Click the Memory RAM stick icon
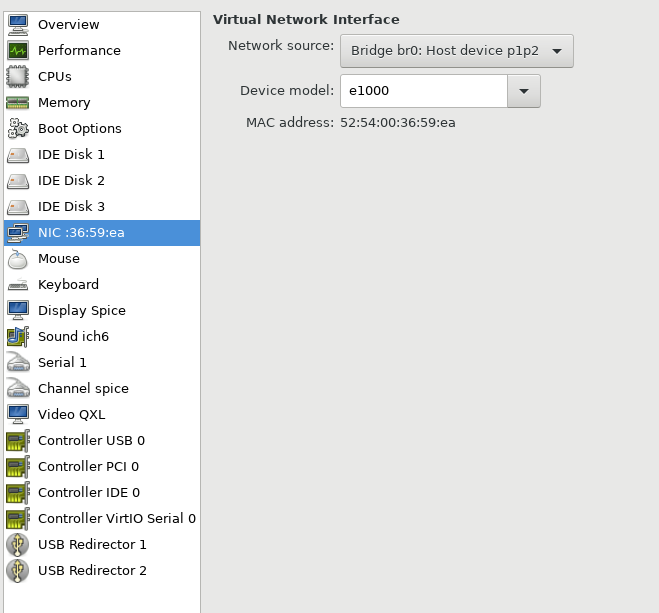This screenshot has height=613, width=659. [x=18, y=103]
